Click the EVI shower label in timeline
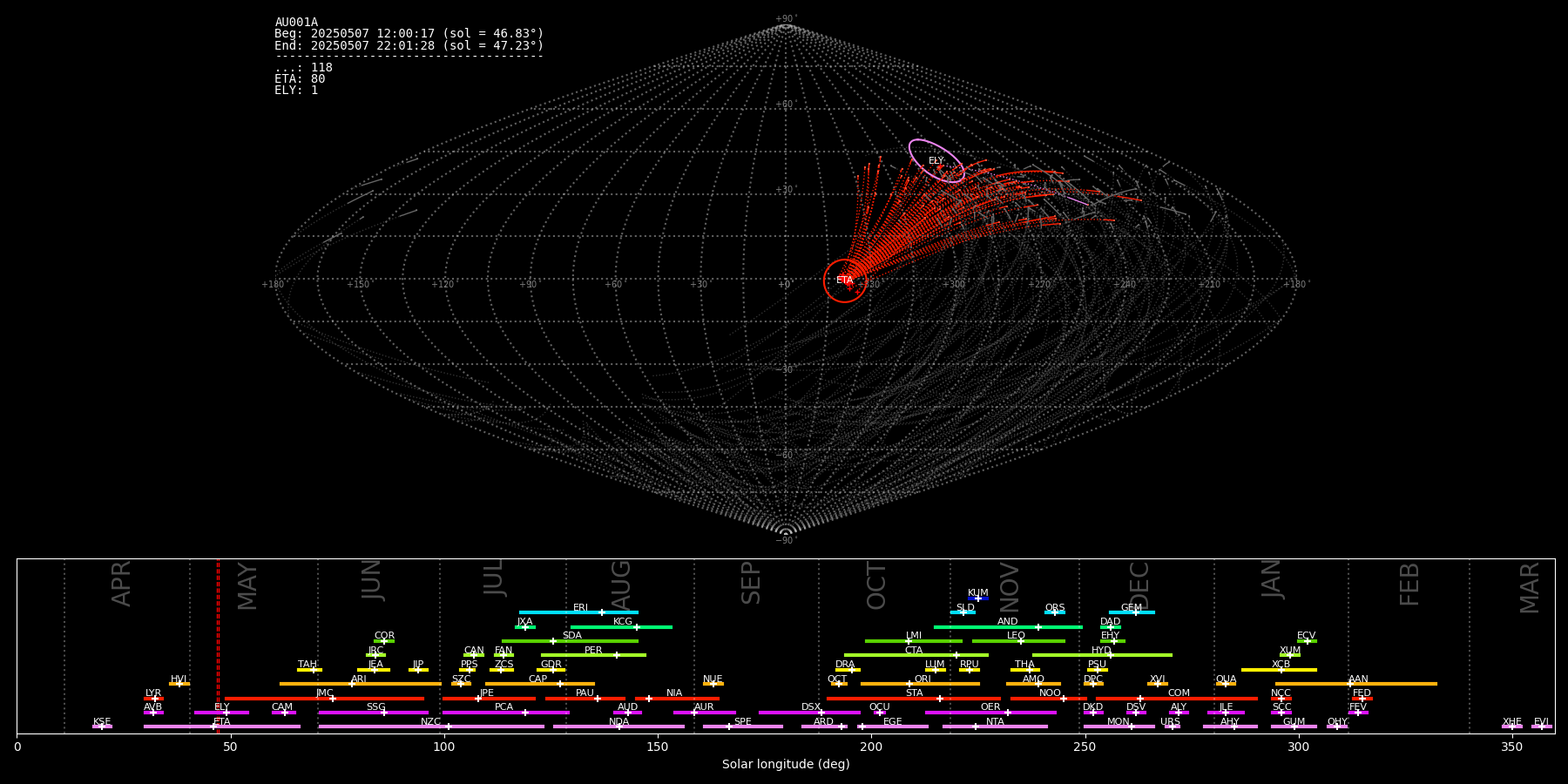The width and height of the screenshot is (1568, 784). [1541, 722]
